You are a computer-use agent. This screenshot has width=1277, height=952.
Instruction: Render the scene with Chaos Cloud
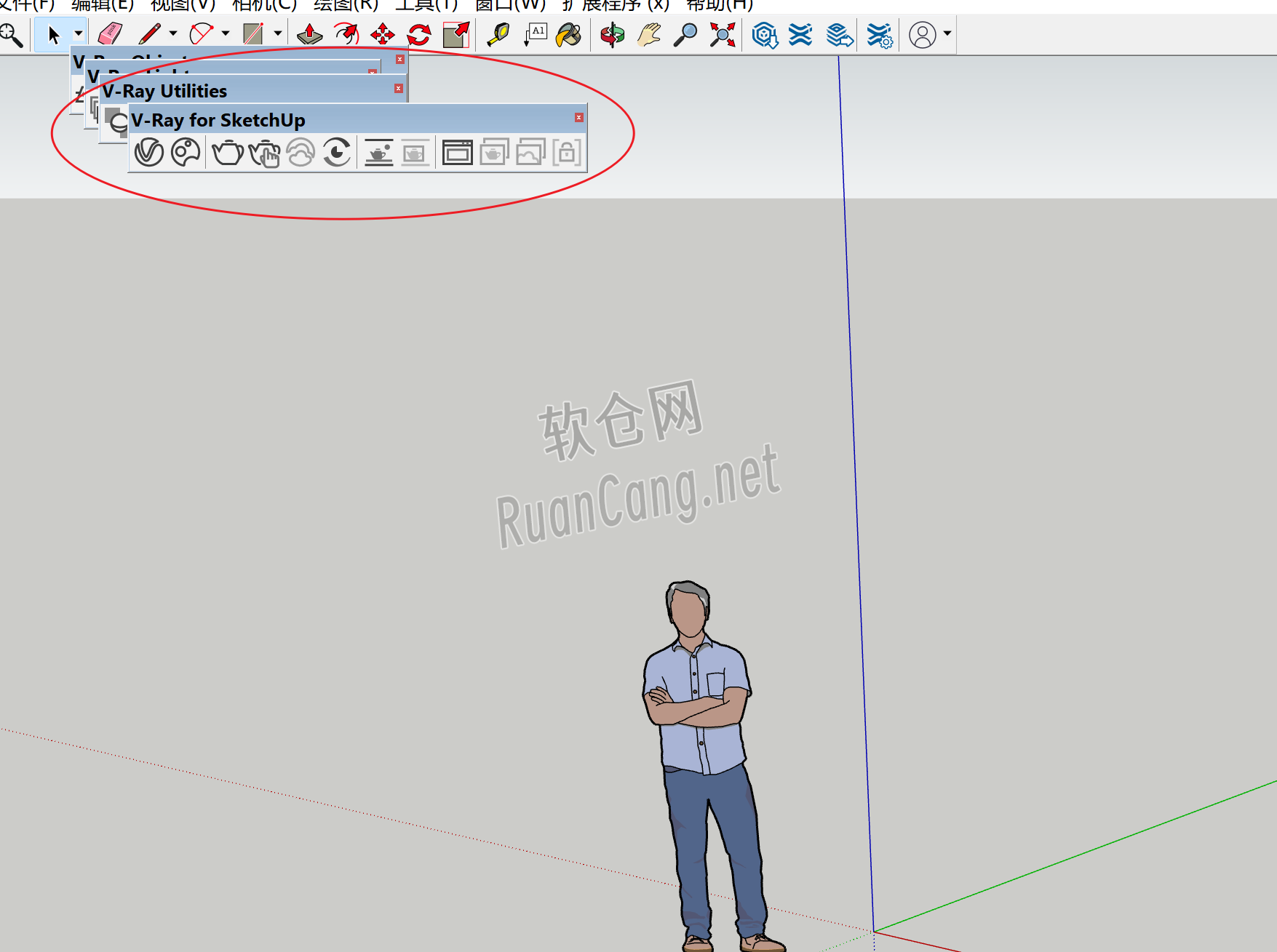pyautogui.click(x=301, y=151)
